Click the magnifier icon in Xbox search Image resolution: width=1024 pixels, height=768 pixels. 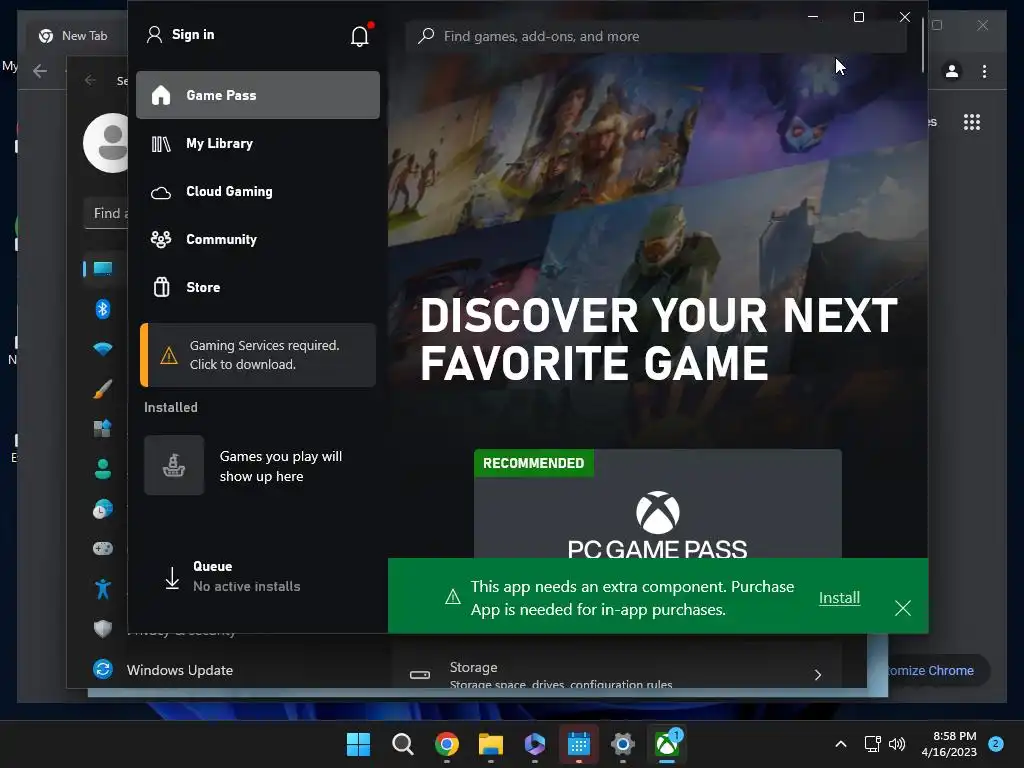426,36
